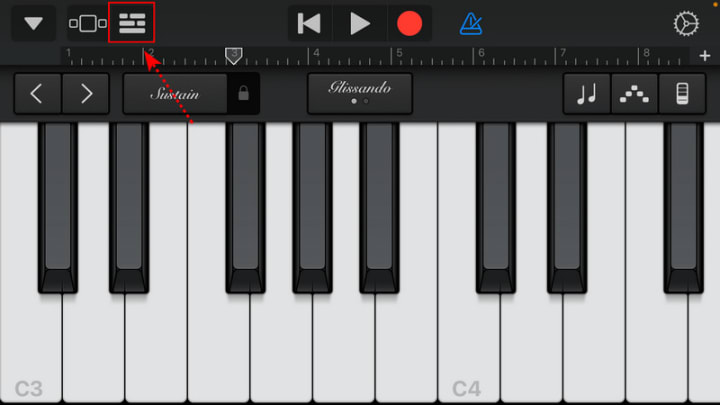
Task: Open the scale notes icon
Action: pos(586,94)
